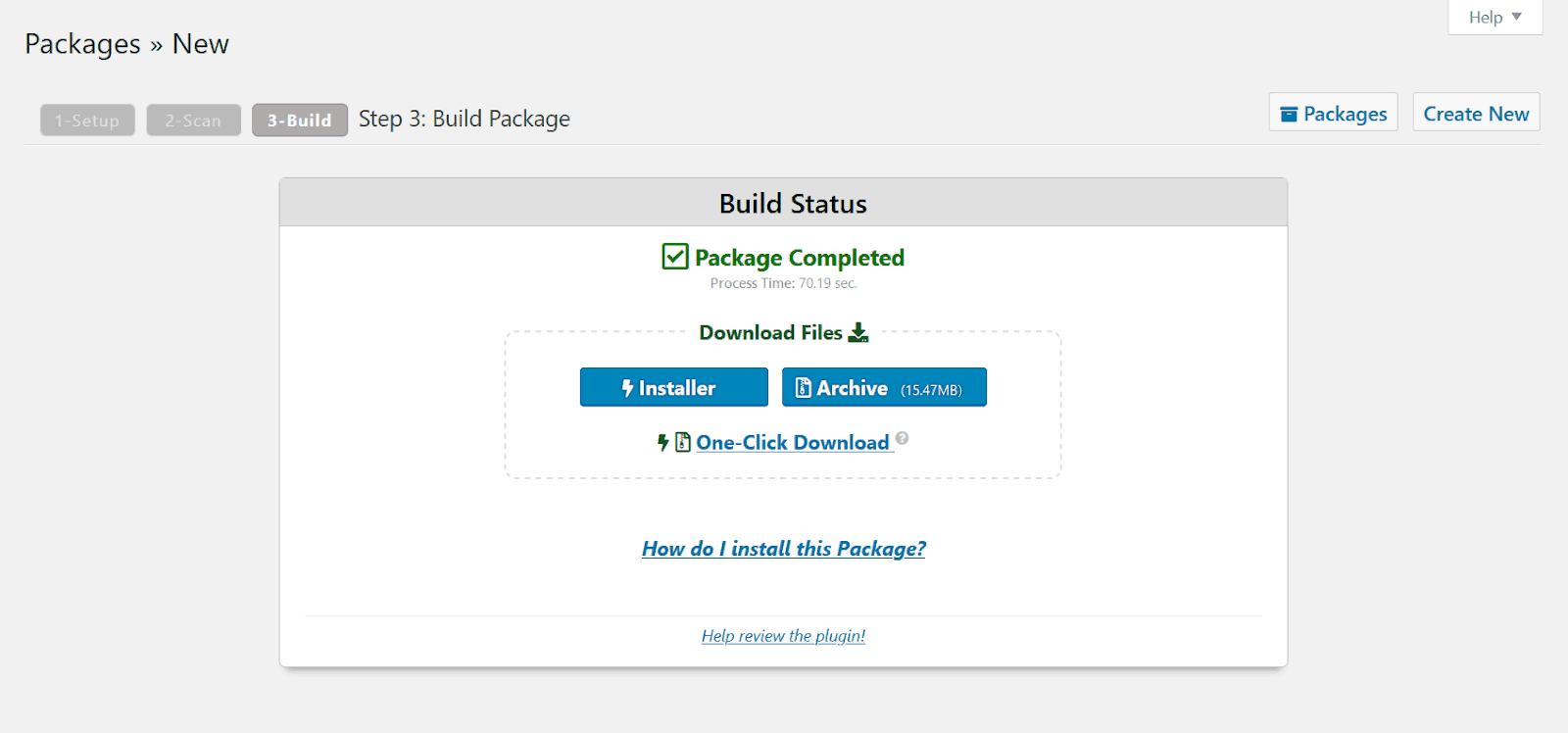The height and width of the screenshot is (733, 1568).
Task: Navigate using the Packages breadcrumb heading
Action: pos(81,43)
